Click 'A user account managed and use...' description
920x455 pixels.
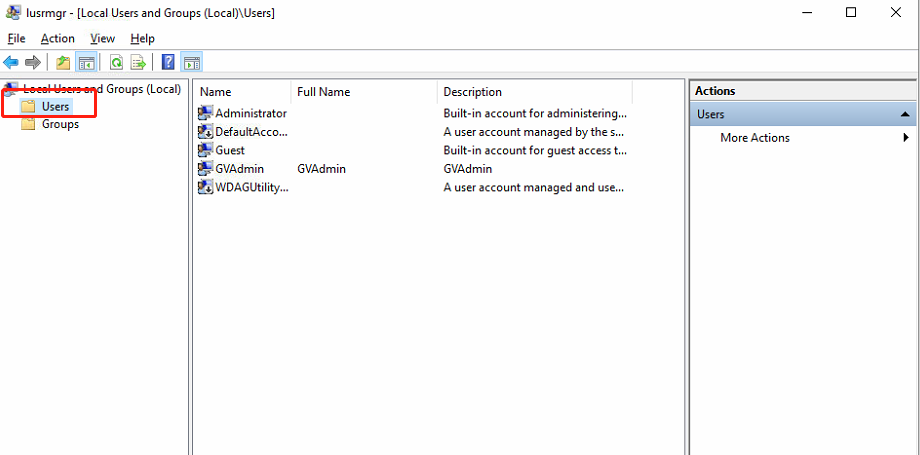tap(533, 188)
